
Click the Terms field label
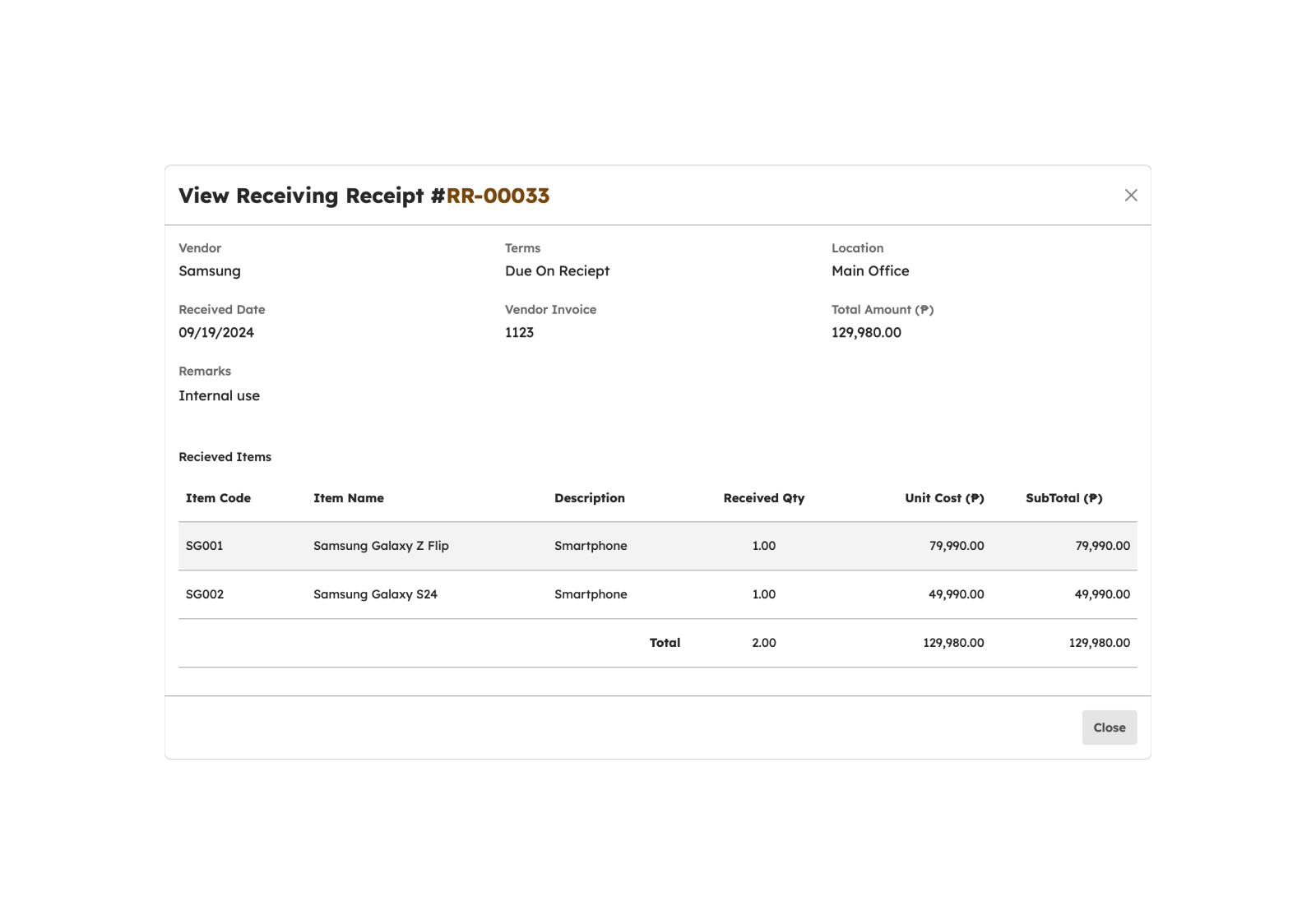522,248
